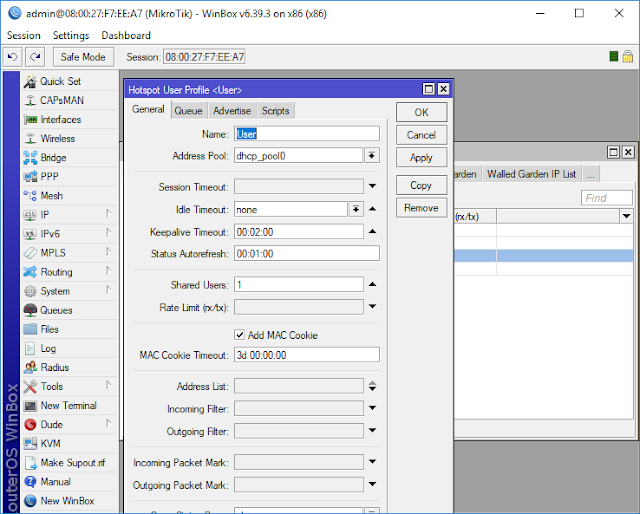Viewport: 640px width, 514px height.
Task: Expand the Outgoing Filter field
Action: [x=372, y=430]
